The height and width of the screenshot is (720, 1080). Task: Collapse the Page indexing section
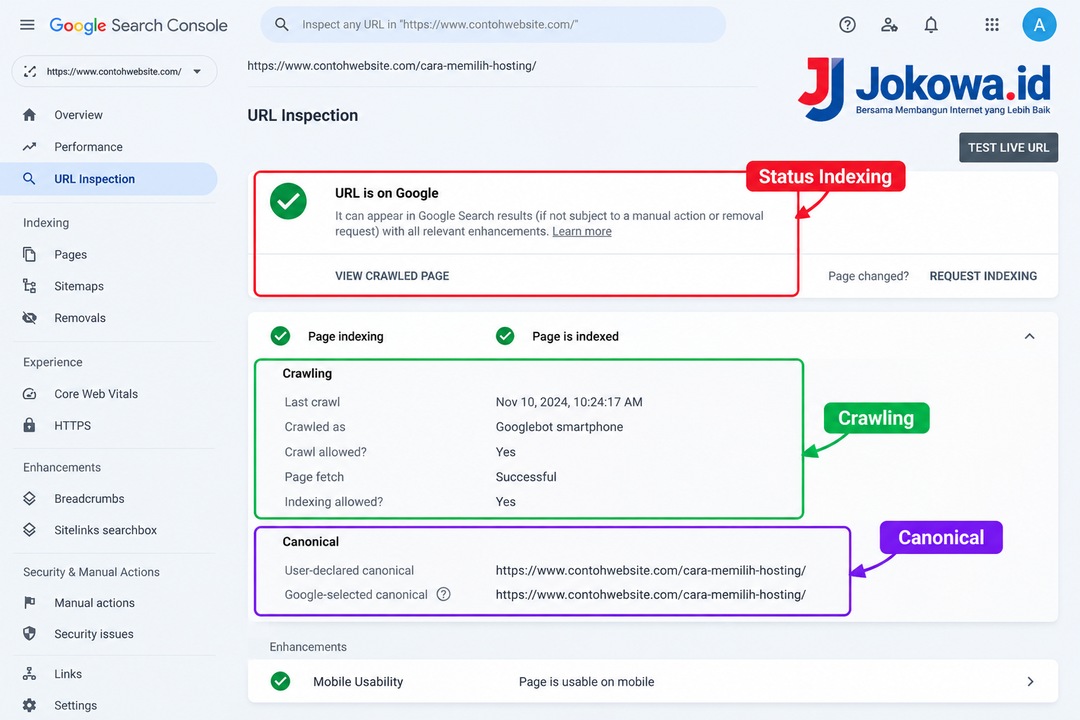(1029, 336)
